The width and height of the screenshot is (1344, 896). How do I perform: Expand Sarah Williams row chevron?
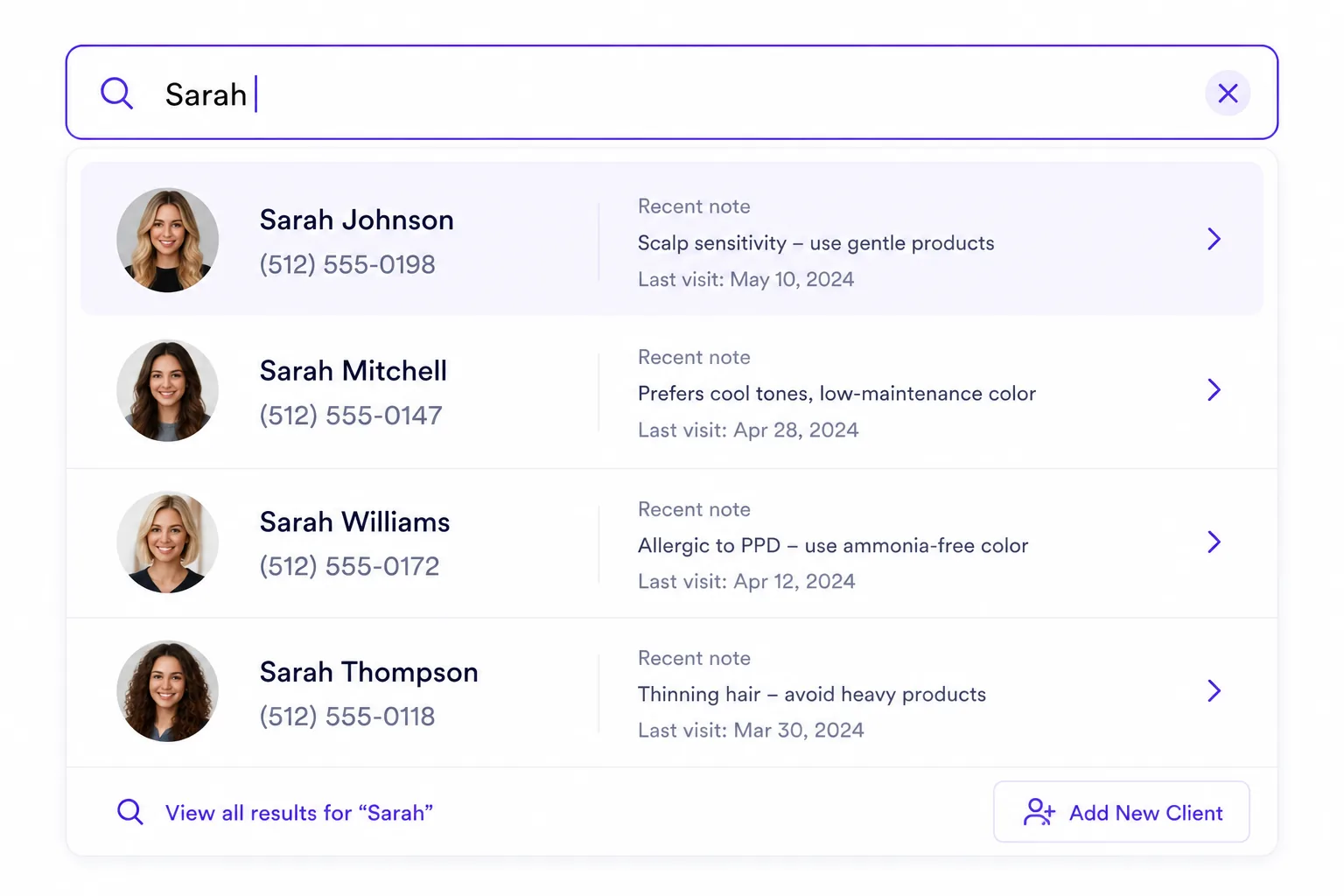(1214, 542)
